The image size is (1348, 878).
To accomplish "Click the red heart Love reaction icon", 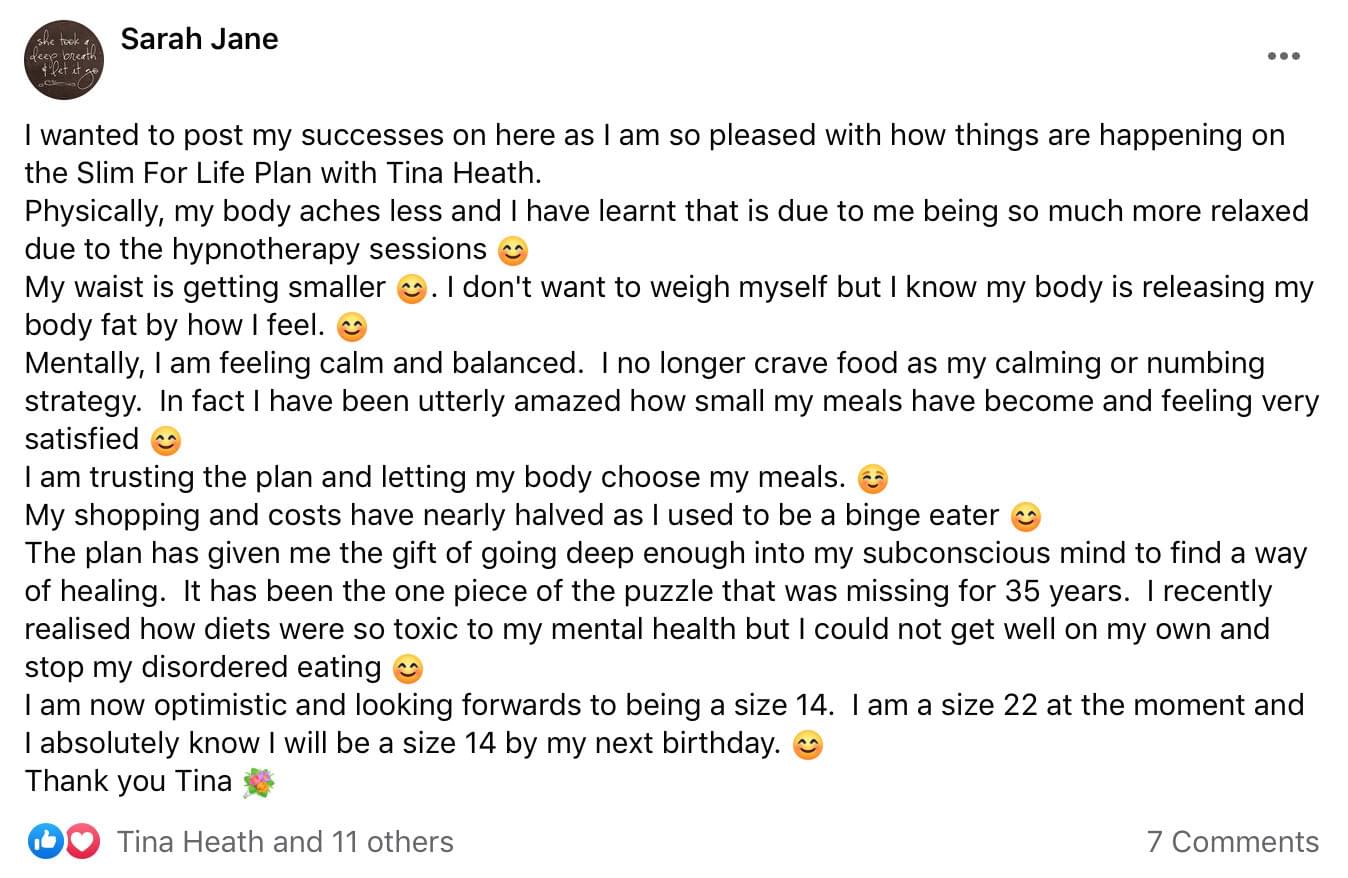I will (83, 842).
